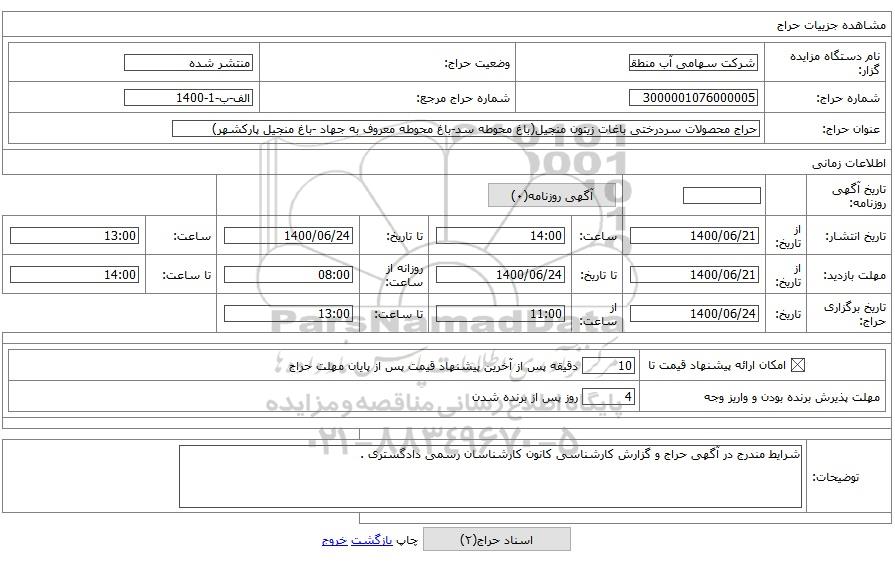Open the 'آگهی روزنامه(۰)' button
Image resolution: width=895 pixels, height=576 pixels.
tap(551, 196)
